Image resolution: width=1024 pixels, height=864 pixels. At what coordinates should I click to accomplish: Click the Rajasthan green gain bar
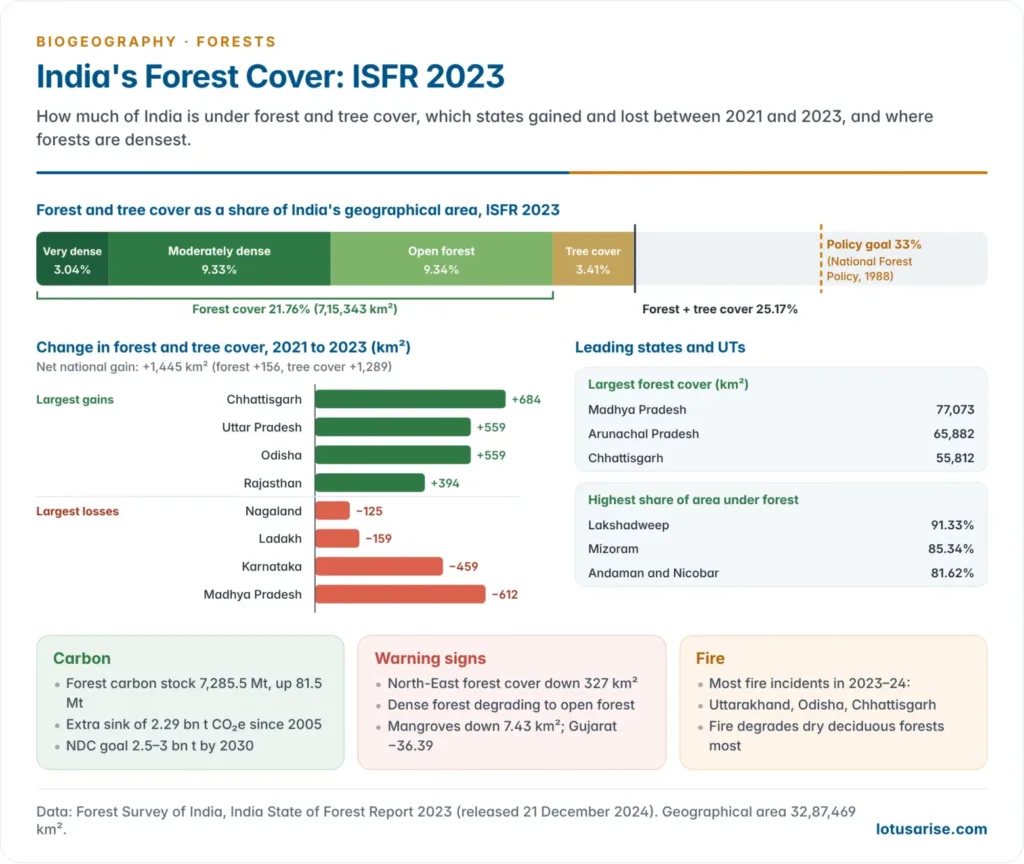pyautogui.click(x=370, y=483)
